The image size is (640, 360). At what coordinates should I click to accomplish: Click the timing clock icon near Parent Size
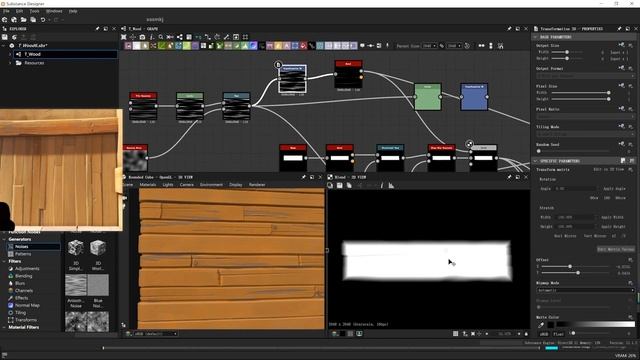[x=467, y=46]
